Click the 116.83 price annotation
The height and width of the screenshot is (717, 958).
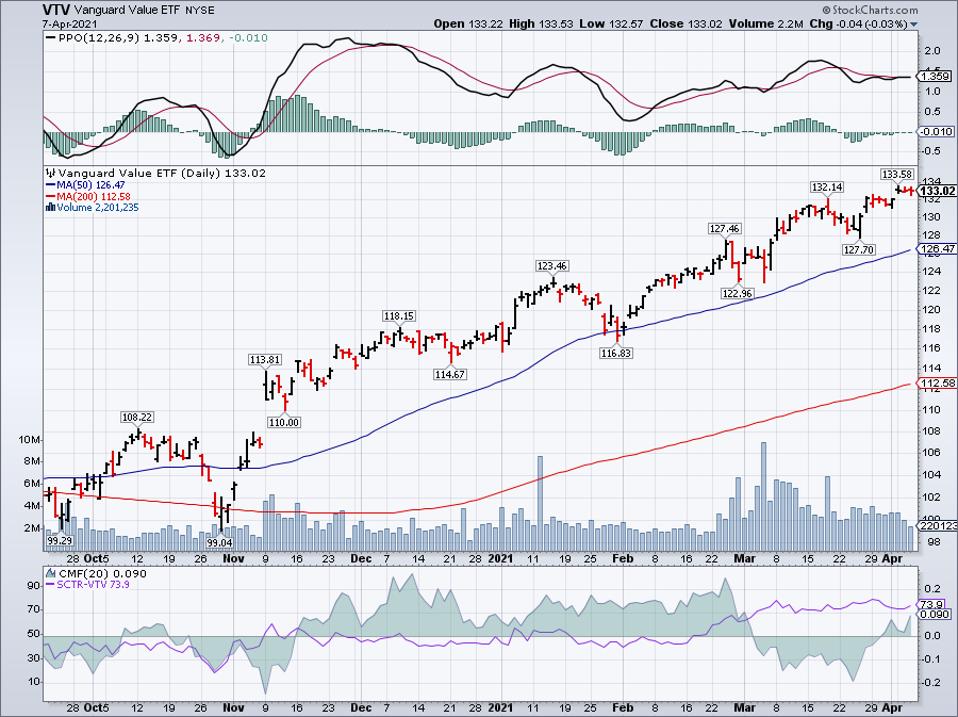[x=616, y=353]
